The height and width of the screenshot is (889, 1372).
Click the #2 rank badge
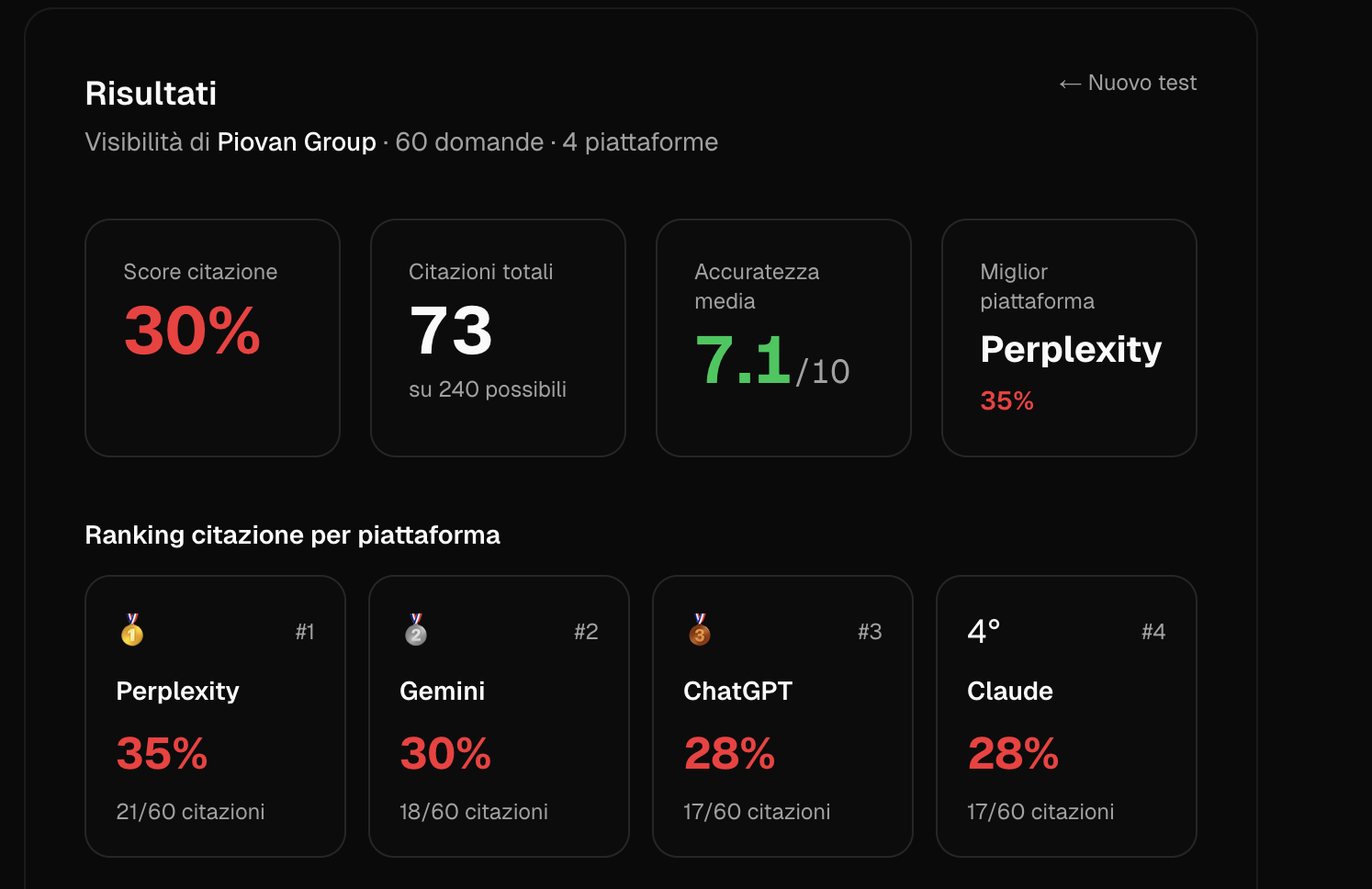coord(586,632)
